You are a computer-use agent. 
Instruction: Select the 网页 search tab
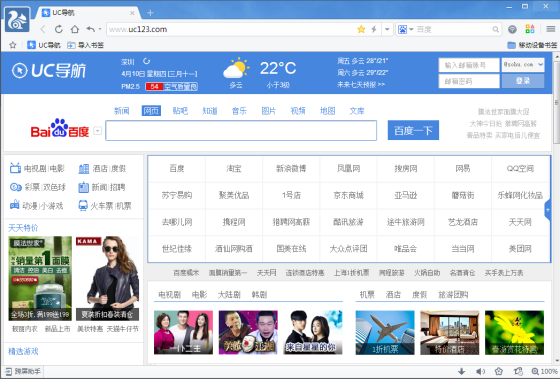pos(151,111)
